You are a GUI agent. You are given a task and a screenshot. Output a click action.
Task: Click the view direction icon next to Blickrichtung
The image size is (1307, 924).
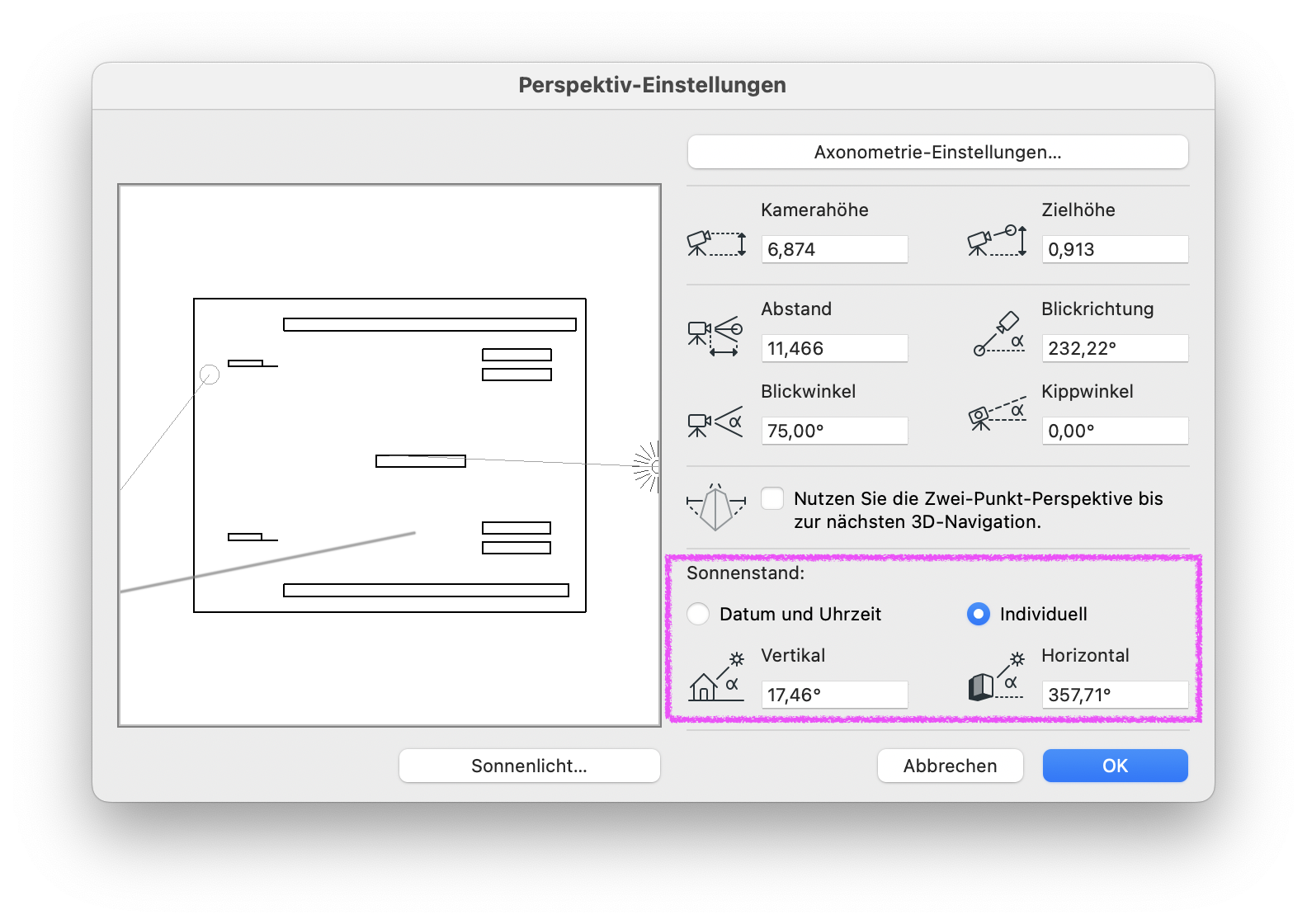pos(998,333)
